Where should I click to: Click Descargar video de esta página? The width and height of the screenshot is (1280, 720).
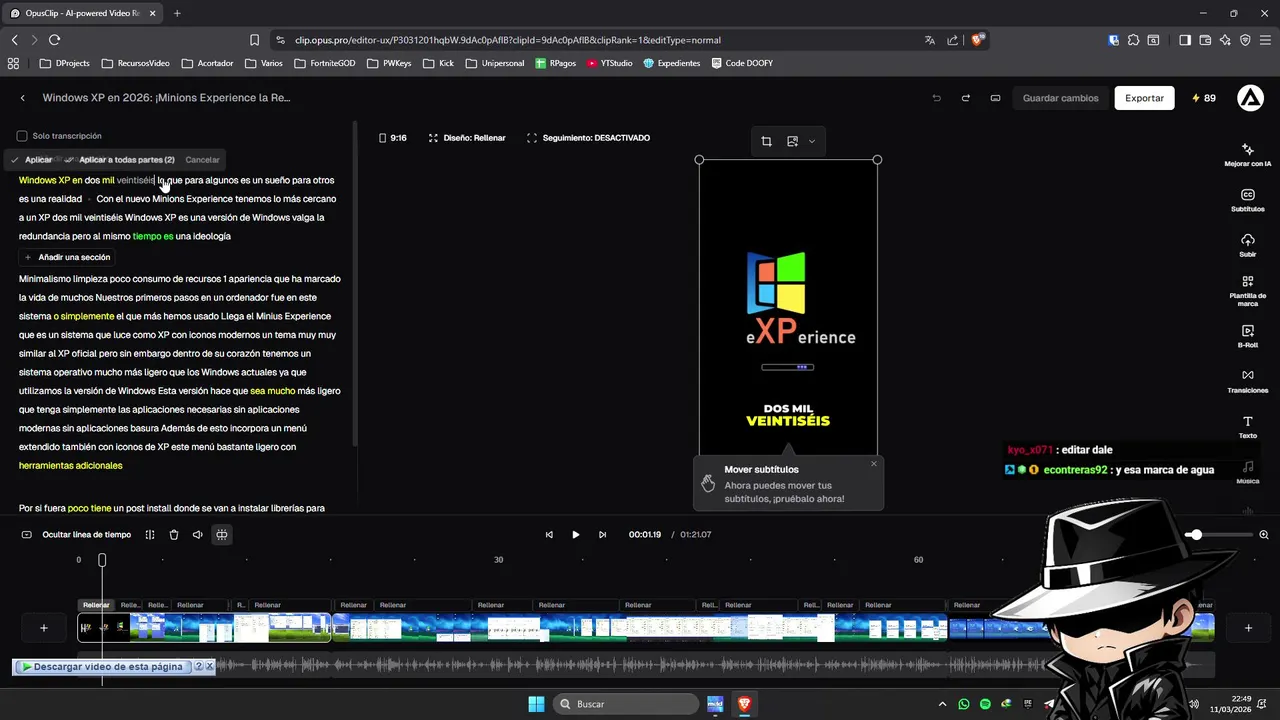(x=102, y=667)
